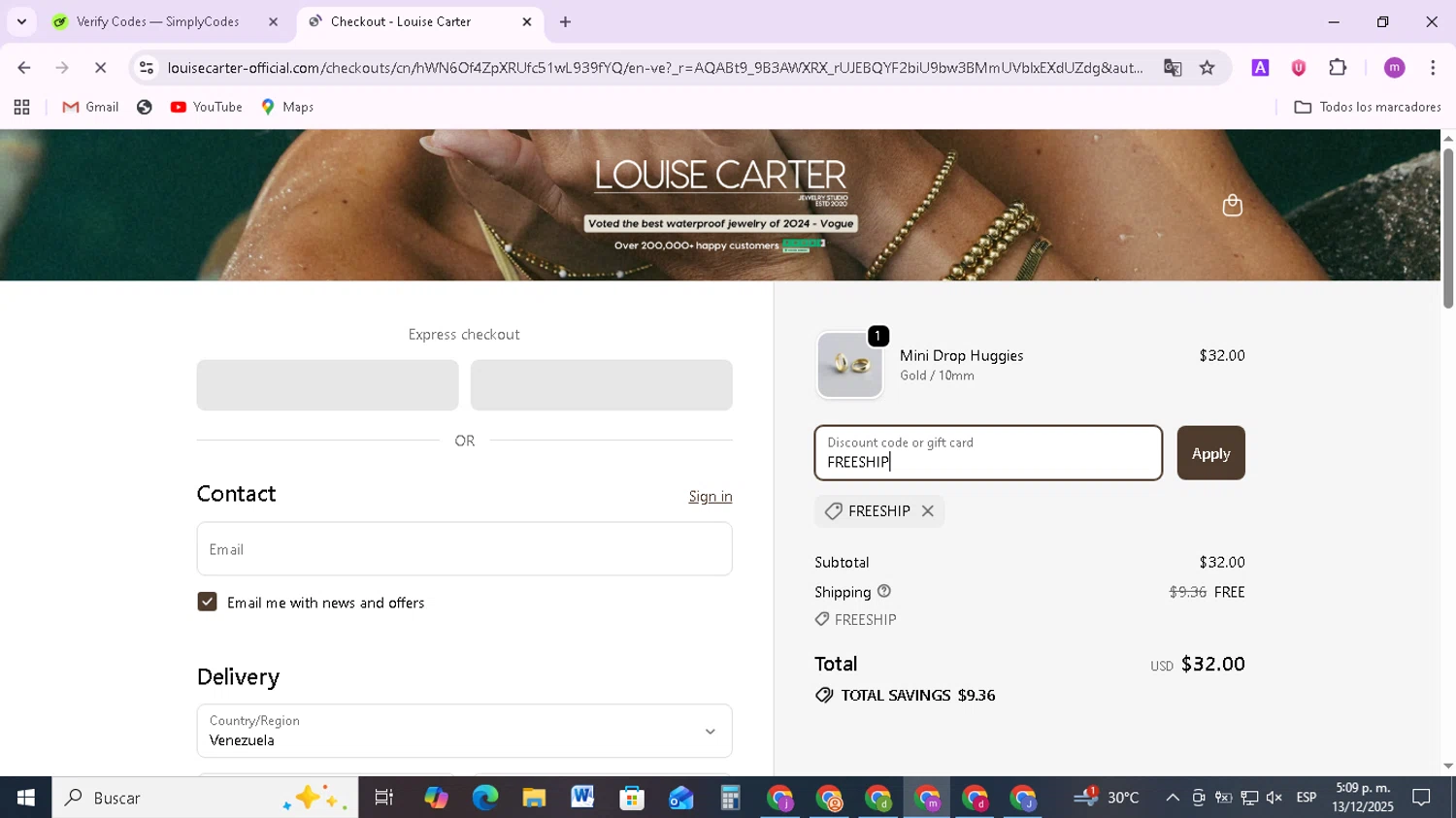The width and height of the screenshot is (1456, 818).
Task: Open Microsoft Store from the taskbar
Action: pos(632,798)
